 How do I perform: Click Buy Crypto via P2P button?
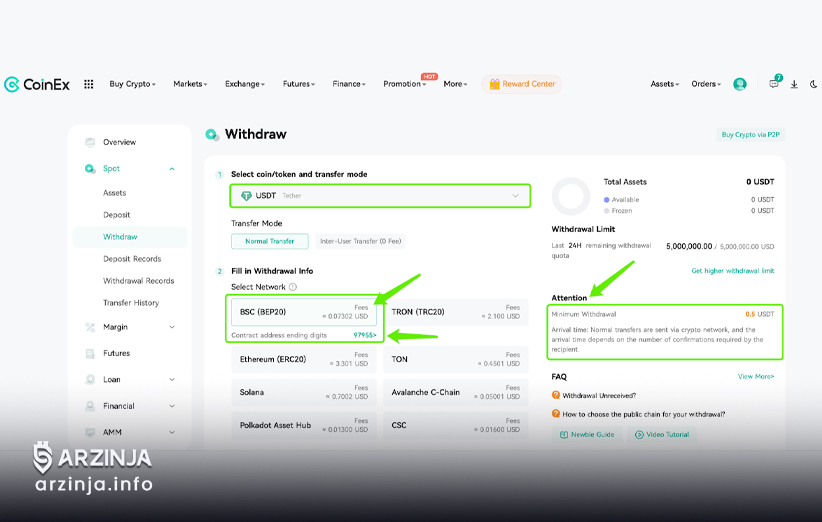[751, 135]
